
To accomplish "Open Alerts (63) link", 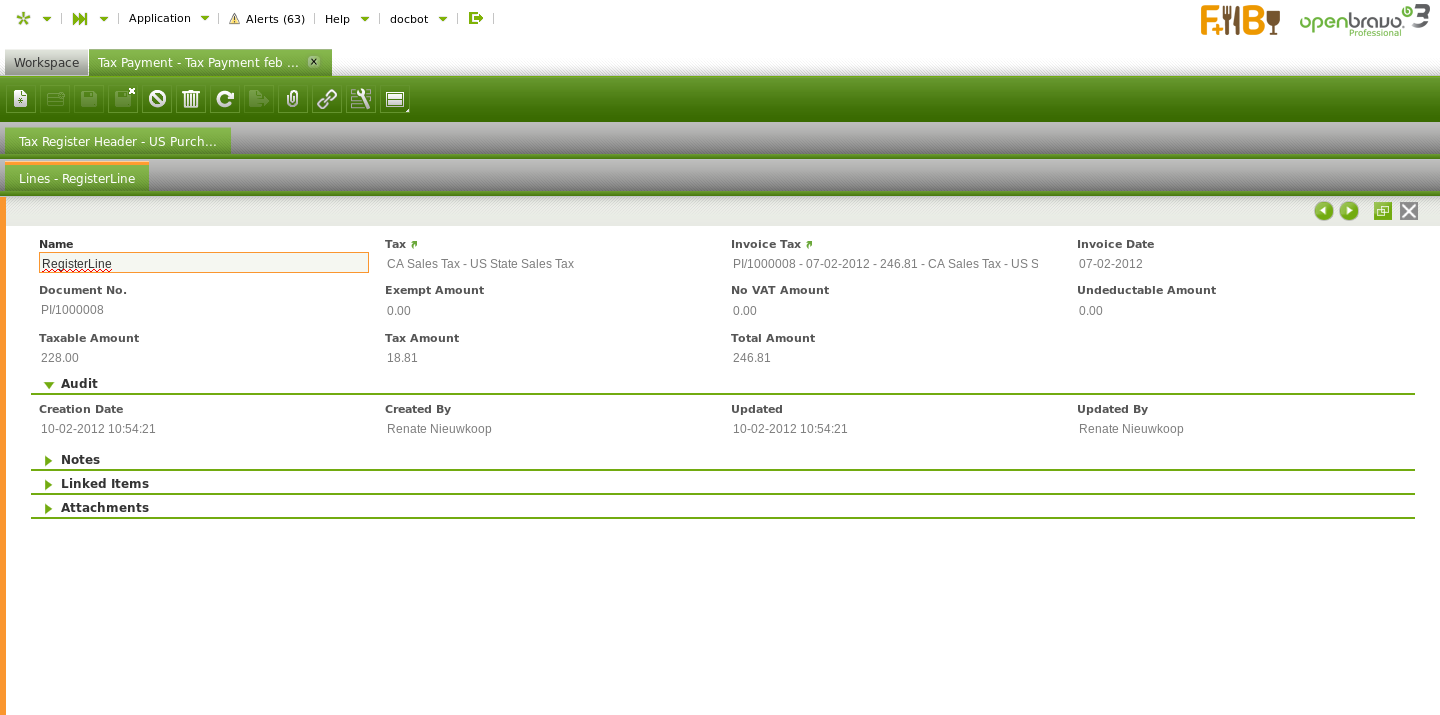I will click(x=267, y=18).
